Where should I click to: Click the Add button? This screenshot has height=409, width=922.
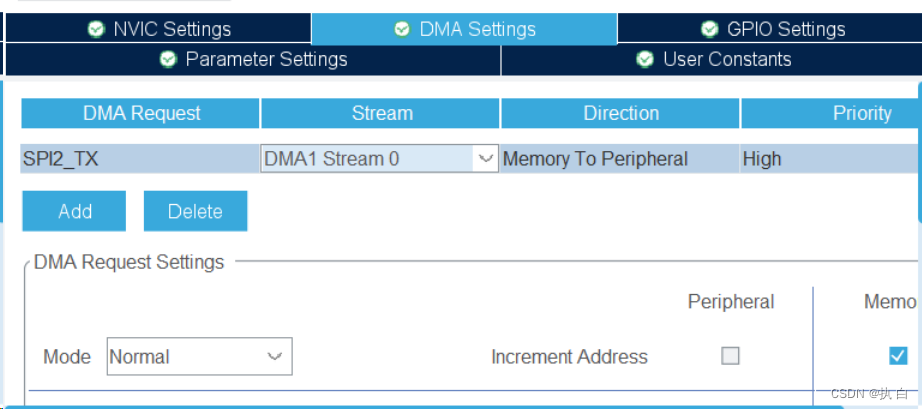tap(74, 211)
